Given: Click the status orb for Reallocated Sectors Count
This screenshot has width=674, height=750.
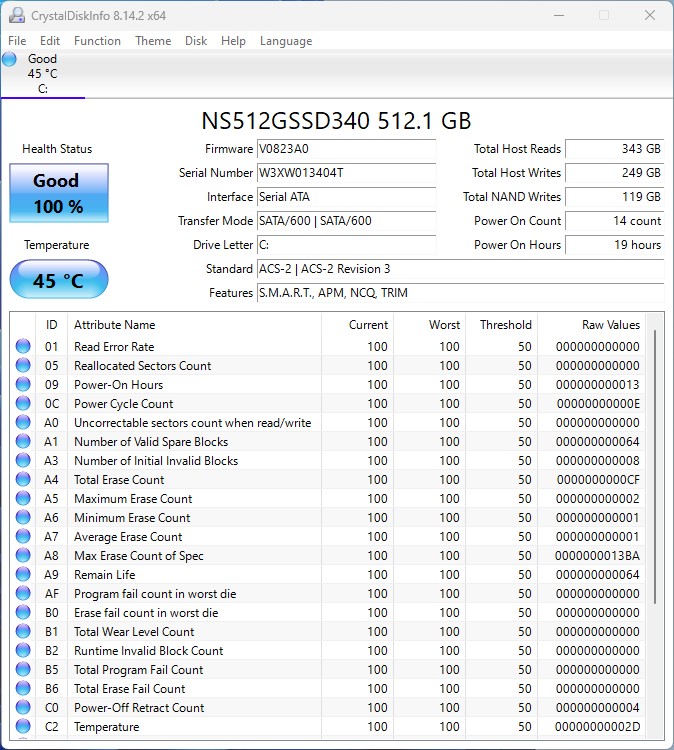Looking at the screenshot, I should pyautogui.click(x=23, y=365).
